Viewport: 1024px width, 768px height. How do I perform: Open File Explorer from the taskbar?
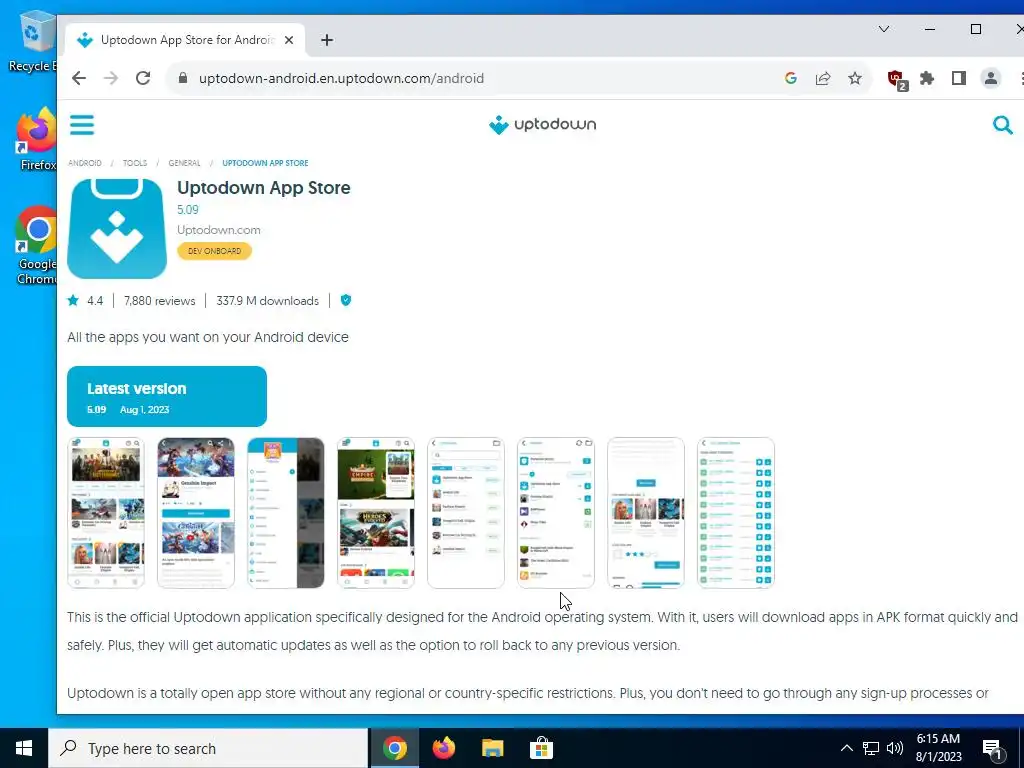(x=492, y=748)
